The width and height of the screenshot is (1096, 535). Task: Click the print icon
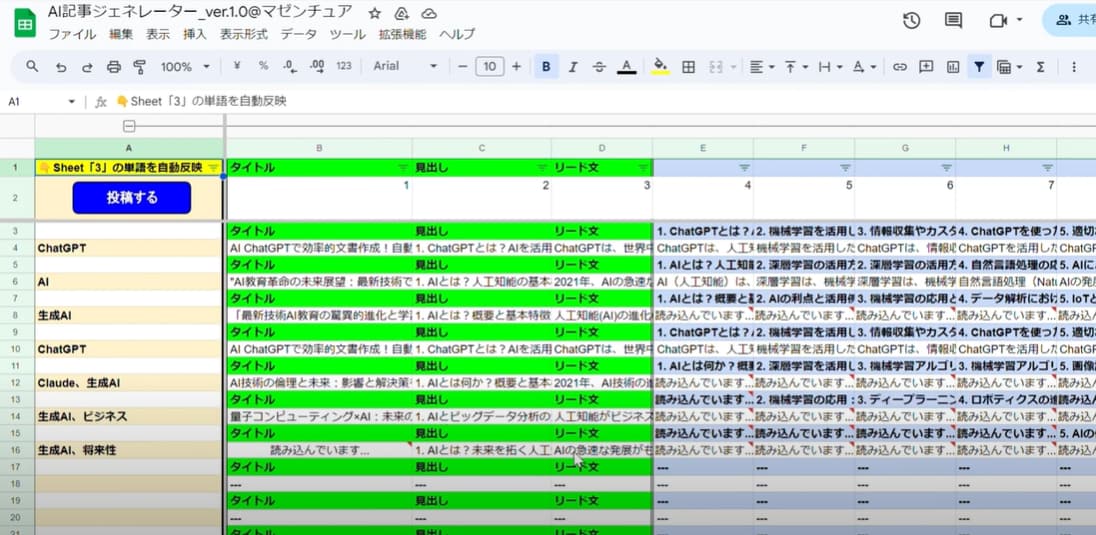pyautogui.click(x=114, y=66)
